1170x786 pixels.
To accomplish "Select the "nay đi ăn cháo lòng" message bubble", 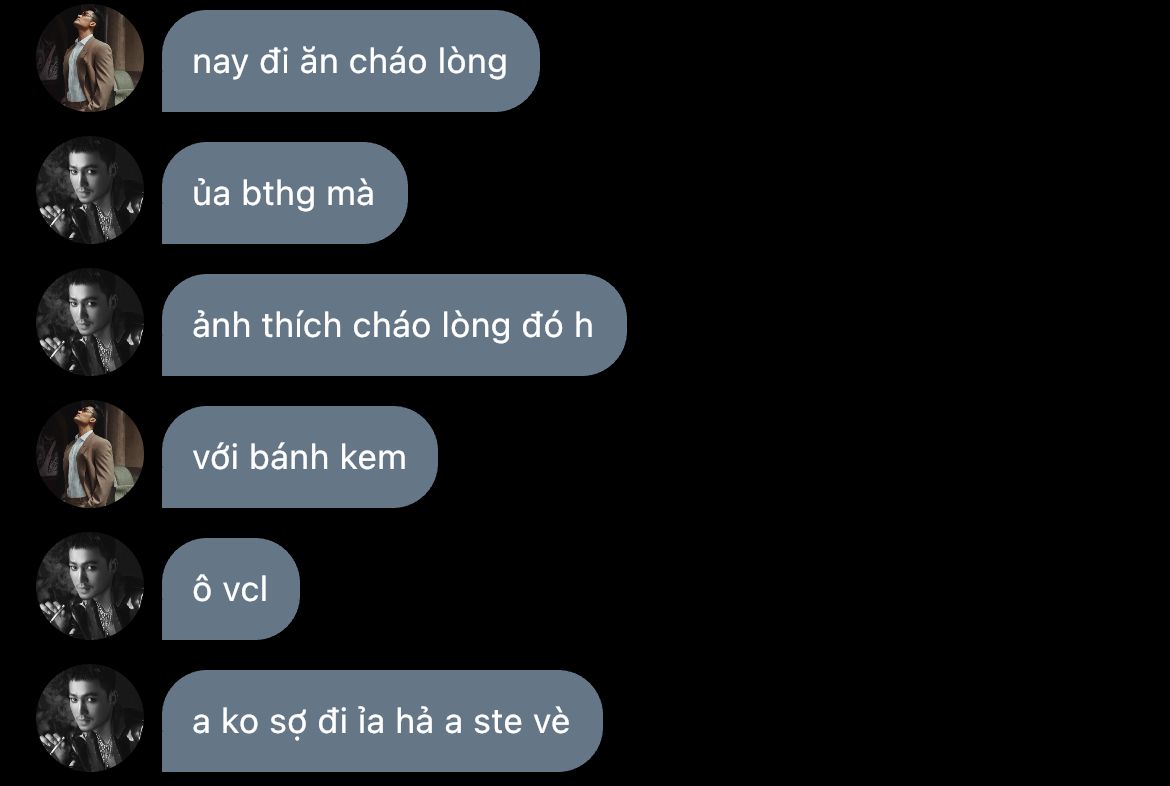I will point(351,61).
